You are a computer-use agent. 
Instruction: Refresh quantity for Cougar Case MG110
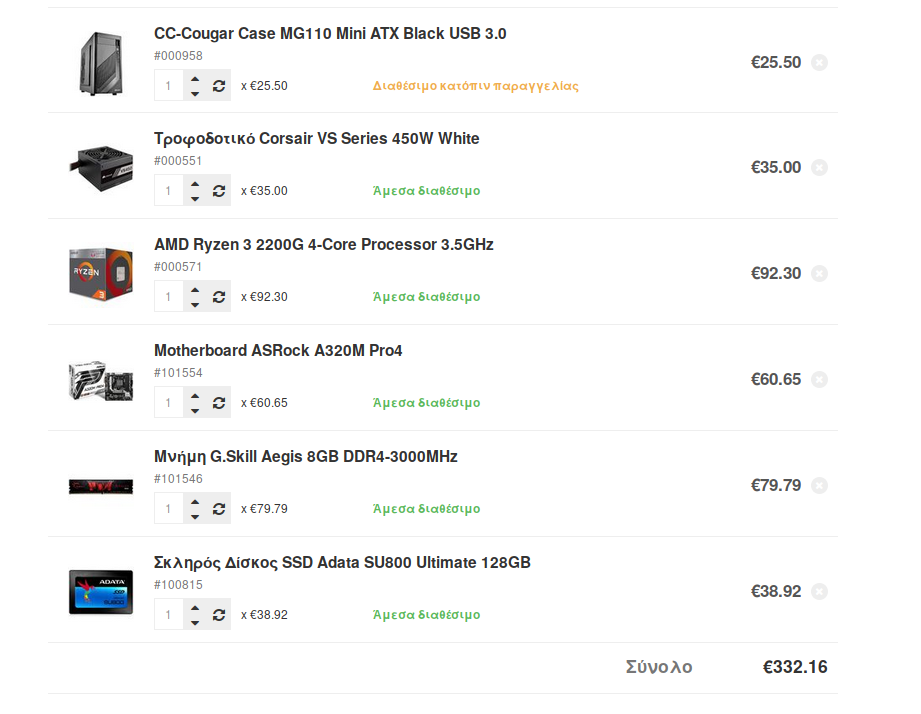click(x=219, y=86)
